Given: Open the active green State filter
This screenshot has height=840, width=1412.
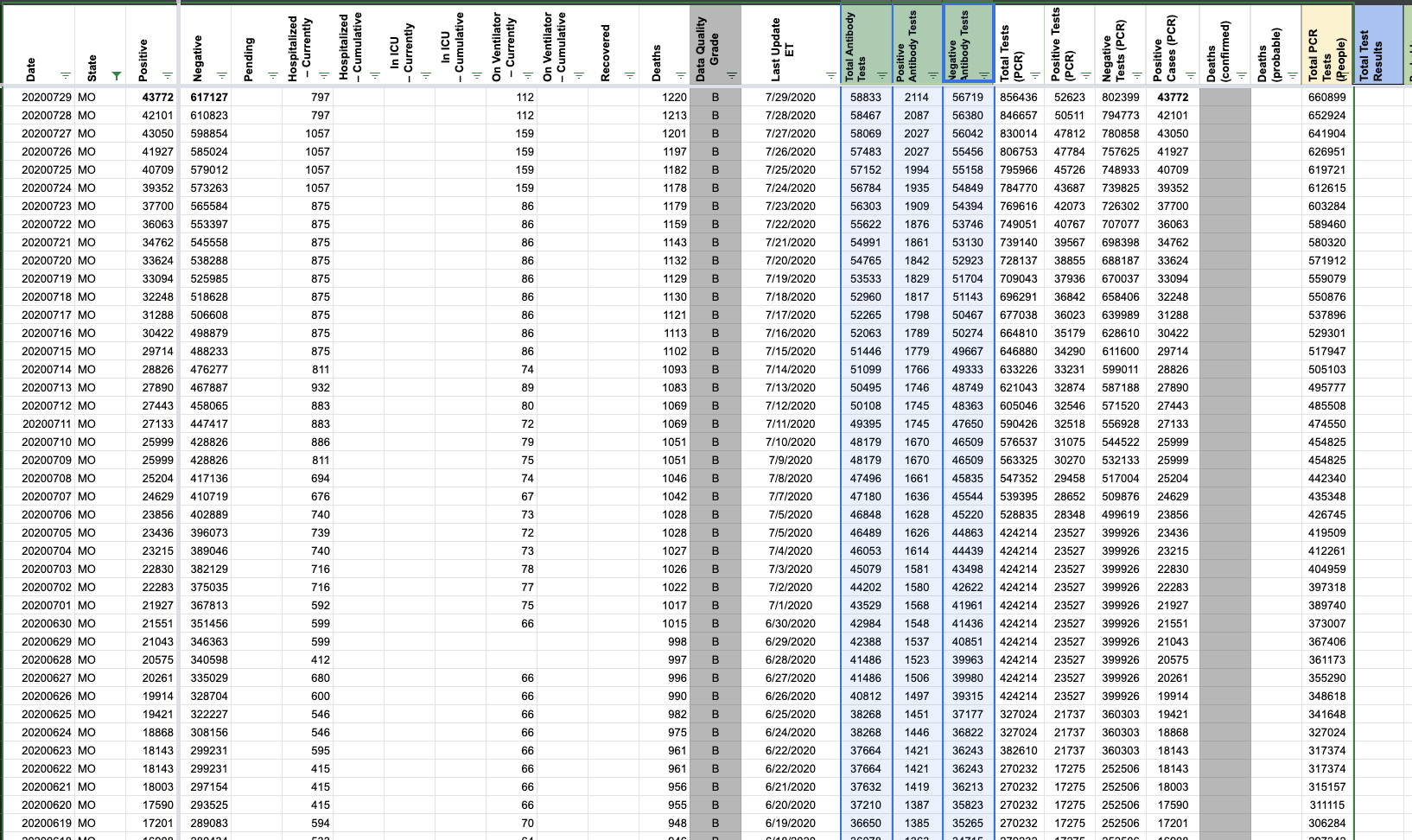Looking at the screenshot, I should click(x=117, y=76).
